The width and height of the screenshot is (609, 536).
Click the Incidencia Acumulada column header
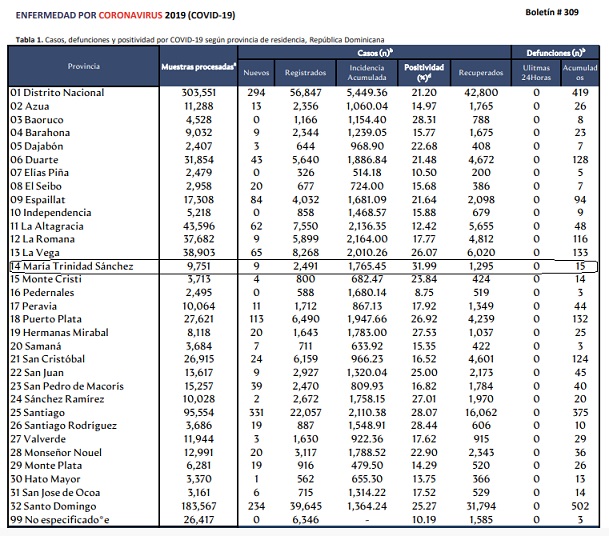(x=362, y=72)
